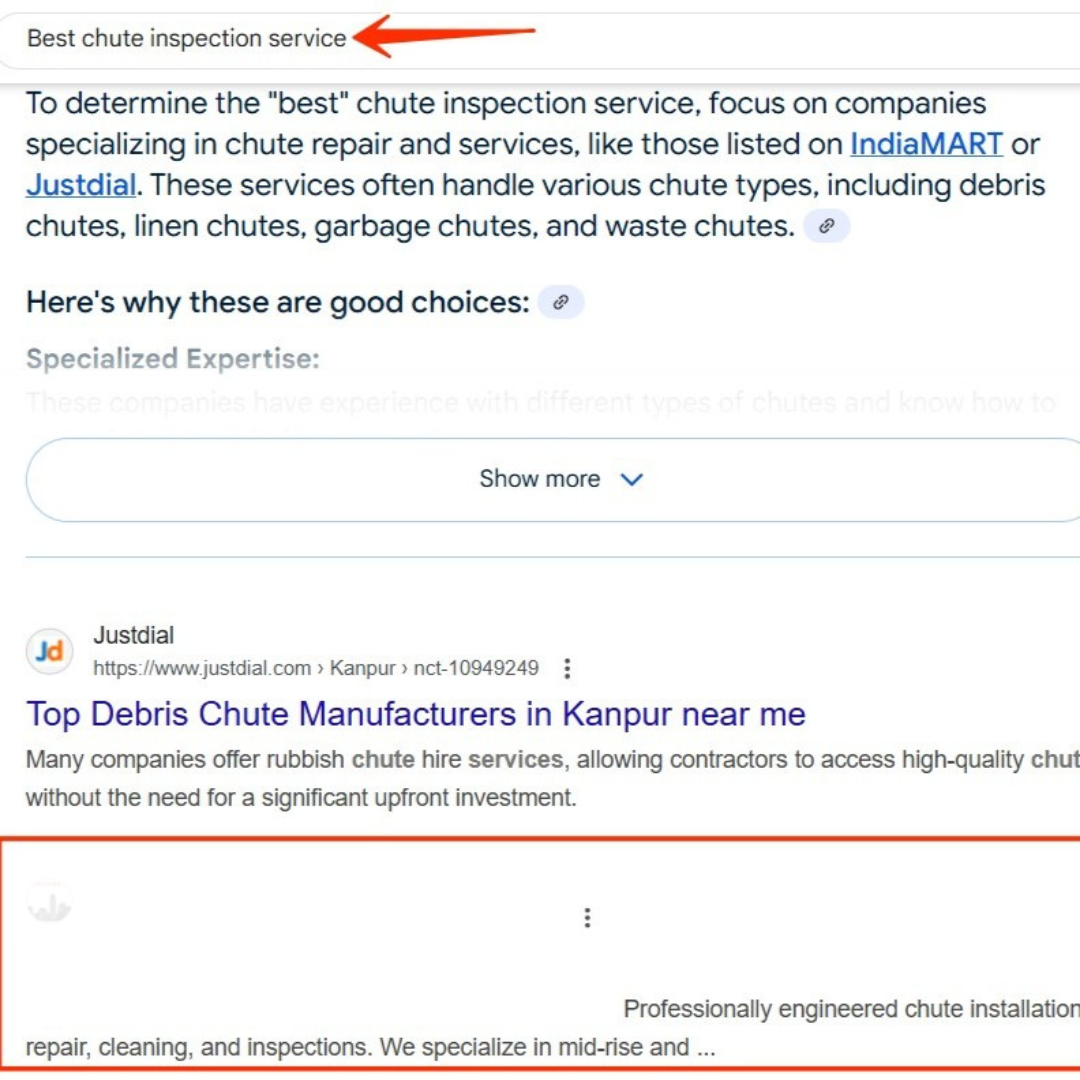Click the faded favicon in the highlighted result
Screen dimensions: 1080x1080
click(x=49, y=903)
